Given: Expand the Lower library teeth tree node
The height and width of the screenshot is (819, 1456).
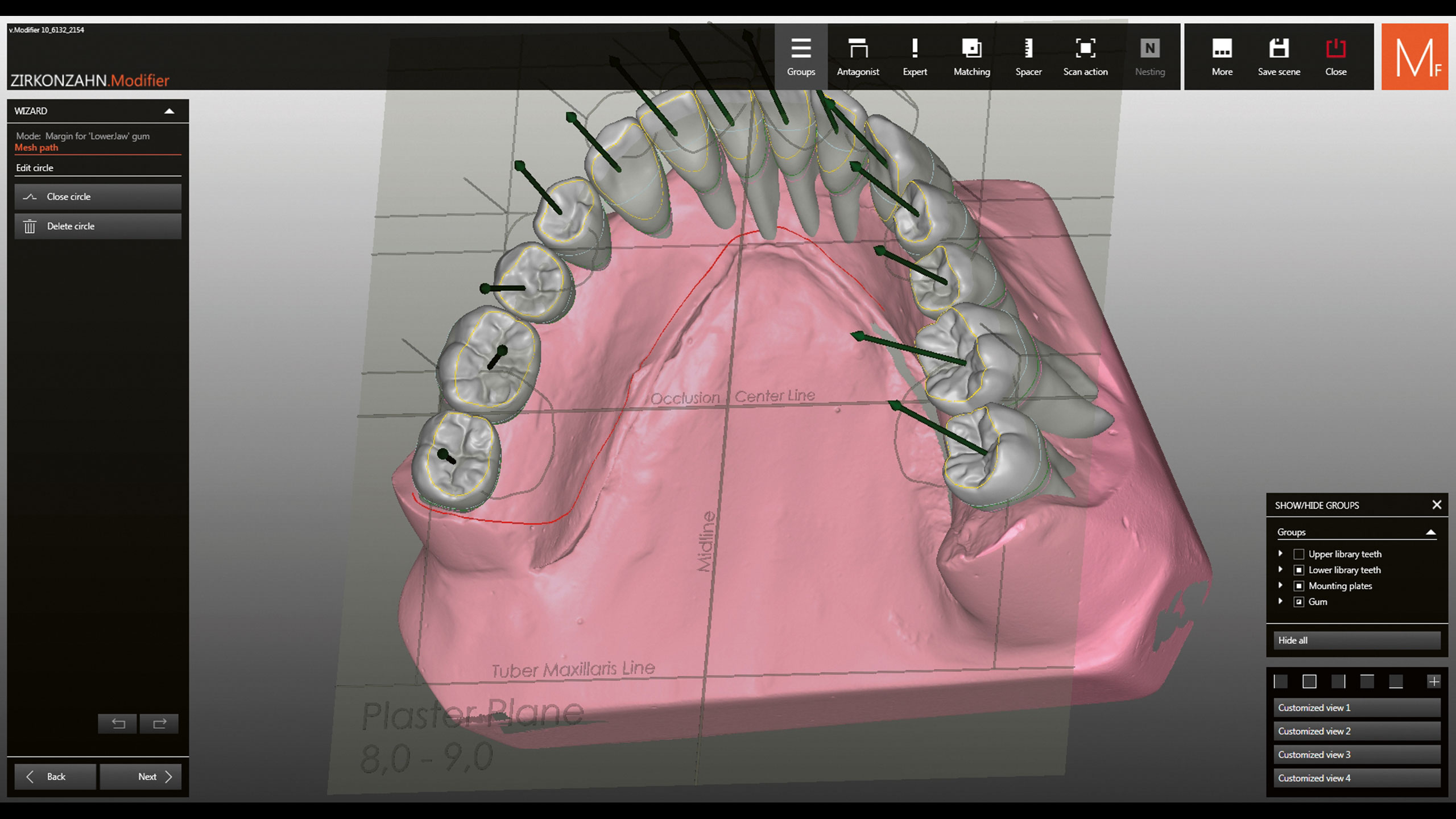Looking at the screenshot, I should [1281, 569].
